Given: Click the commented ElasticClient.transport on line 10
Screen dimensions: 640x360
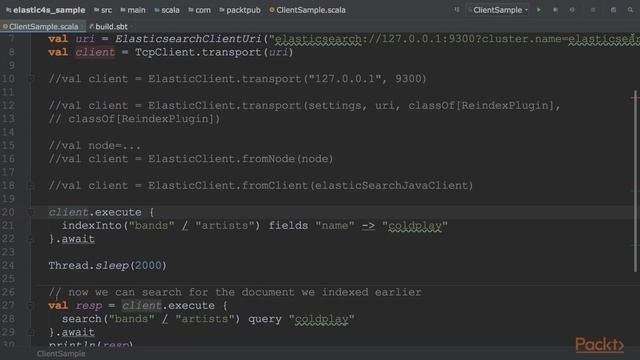Looking at the screenshot, I should click(224, 79).
